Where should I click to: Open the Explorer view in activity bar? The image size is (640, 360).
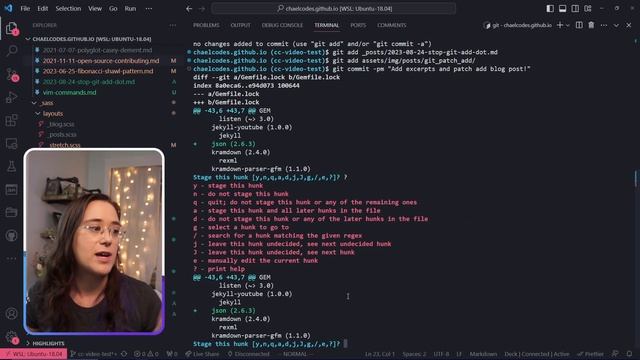pos(11,28)
